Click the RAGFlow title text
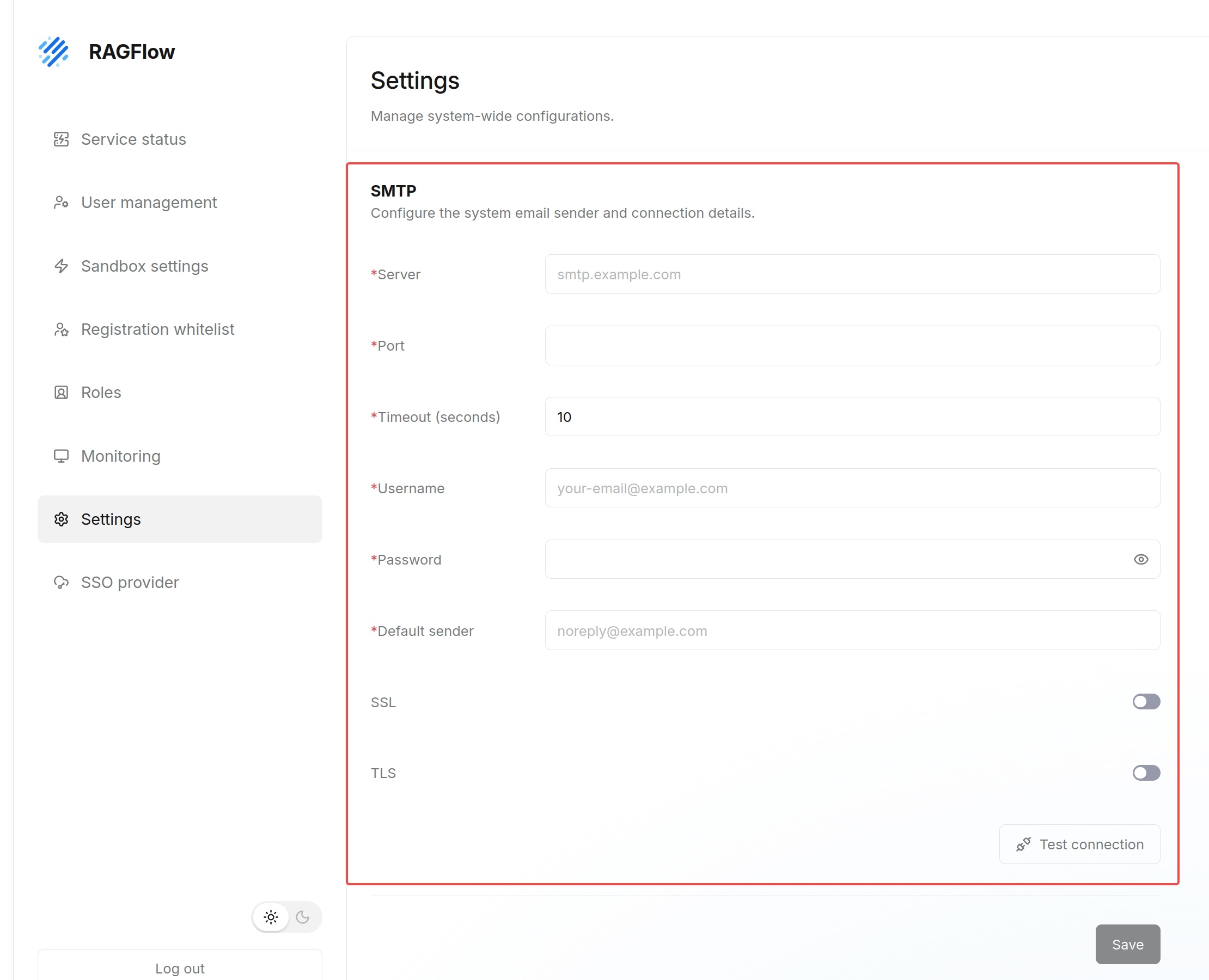Viewport: 1209px width, 980px height. click(x=132, y=52)
